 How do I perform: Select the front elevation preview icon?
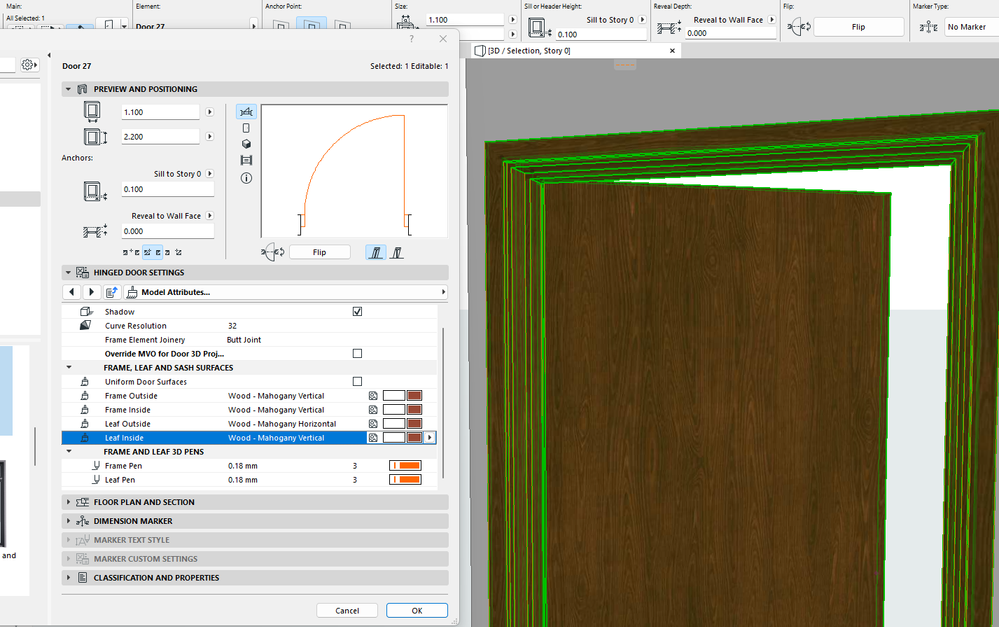pos(246,128)
